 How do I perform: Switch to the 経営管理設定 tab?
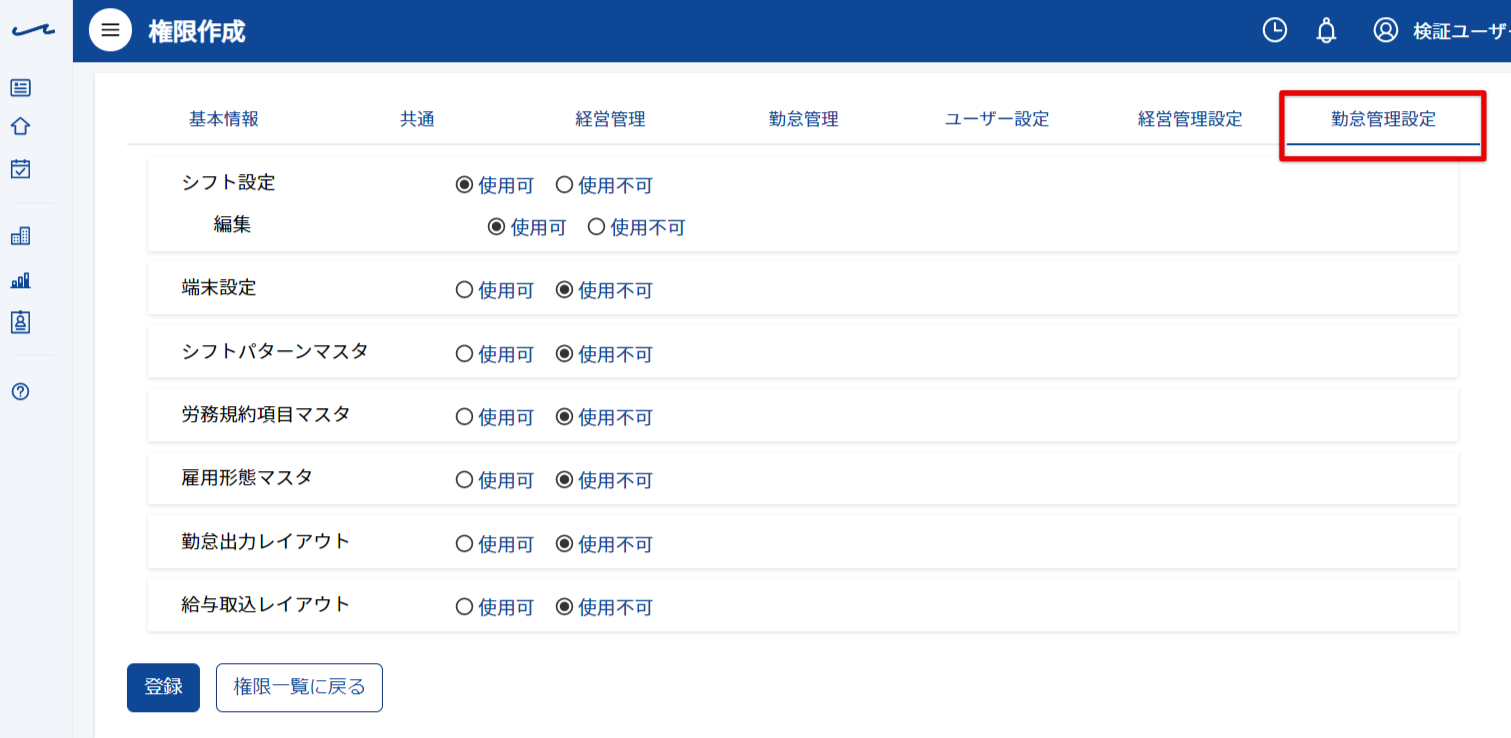[x=1190, y=119]
